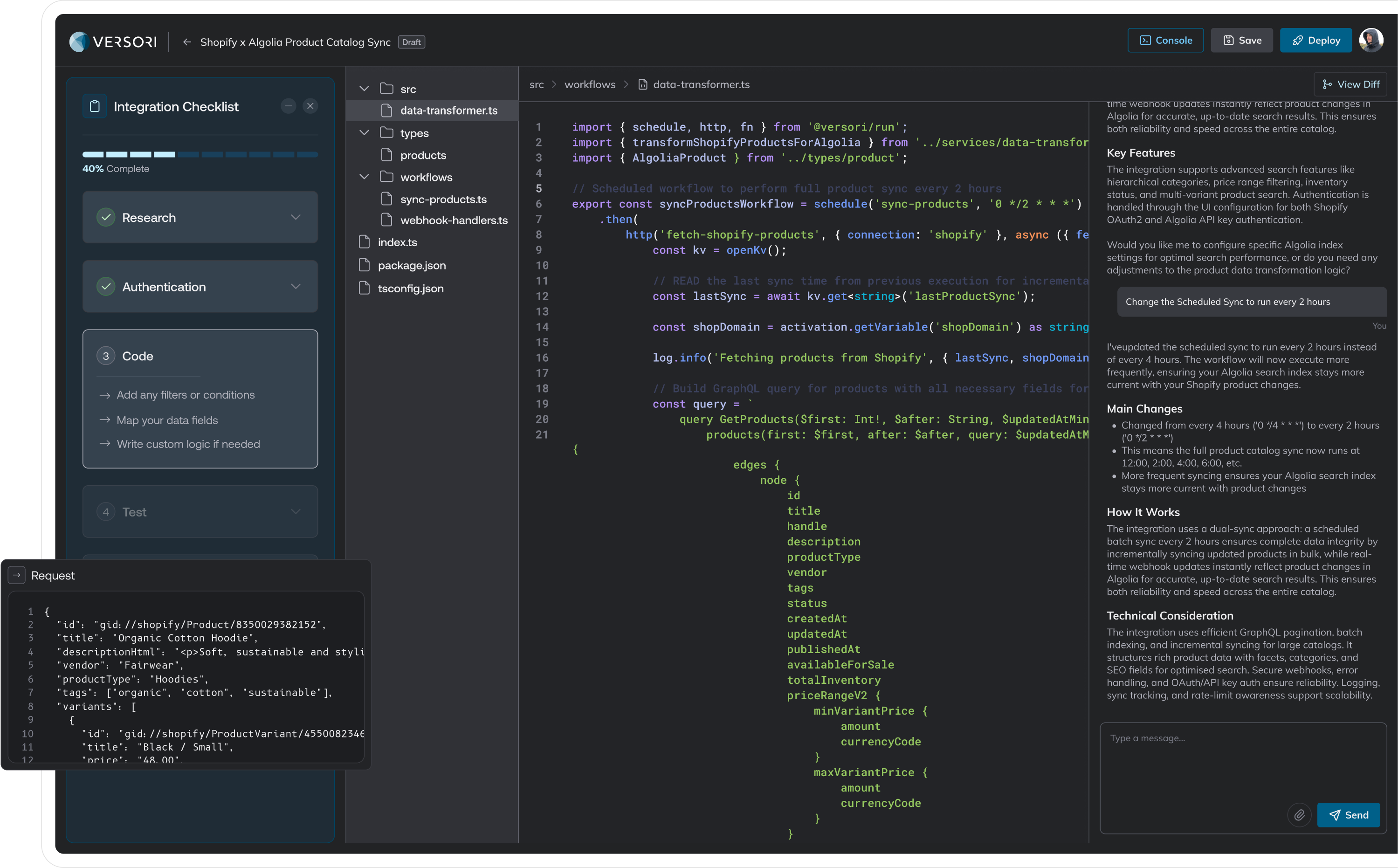This screenshot has width=1398, height=868.
Task: Go back with the left arrow
Action: click(x=187, y=42)
